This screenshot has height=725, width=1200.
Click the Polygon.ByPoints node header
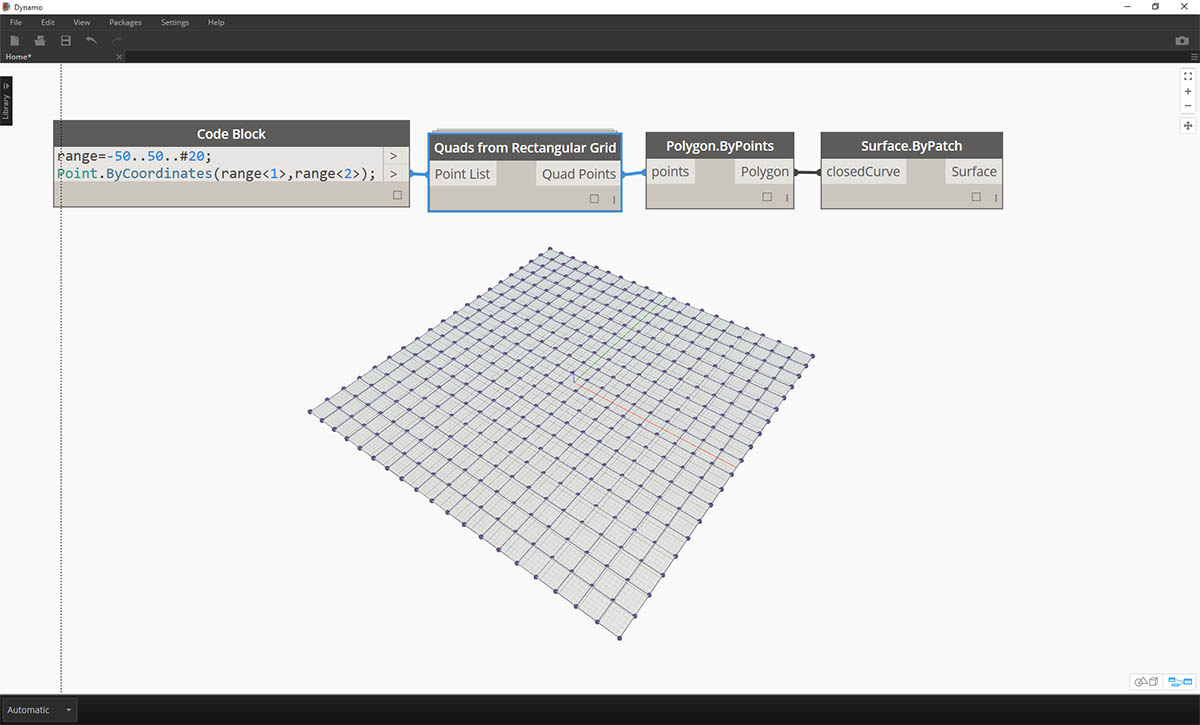click(x=720, y=146)
